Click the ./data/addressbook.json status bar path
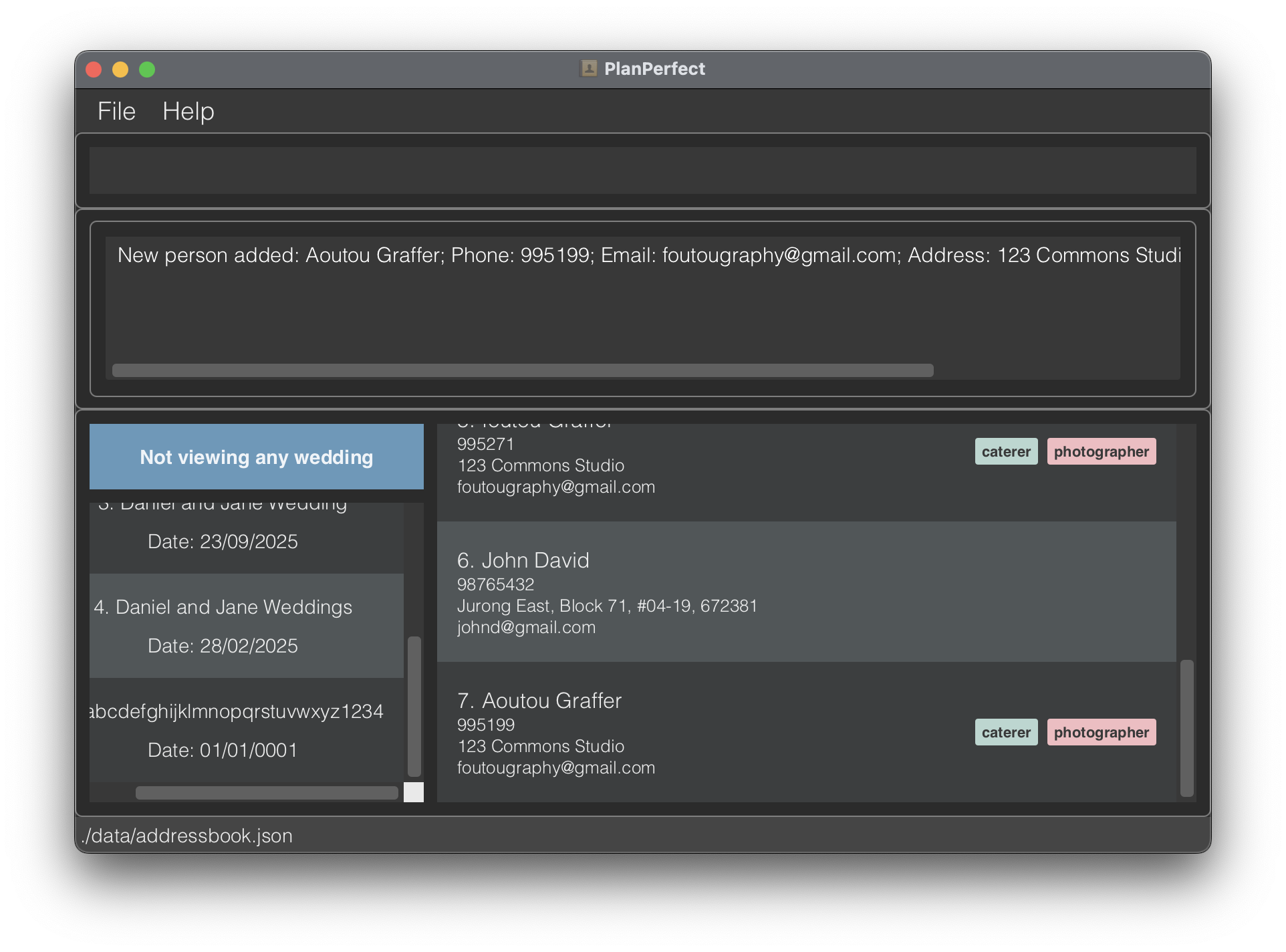The height and width of the screenshot is (952, 1286). 187,836
